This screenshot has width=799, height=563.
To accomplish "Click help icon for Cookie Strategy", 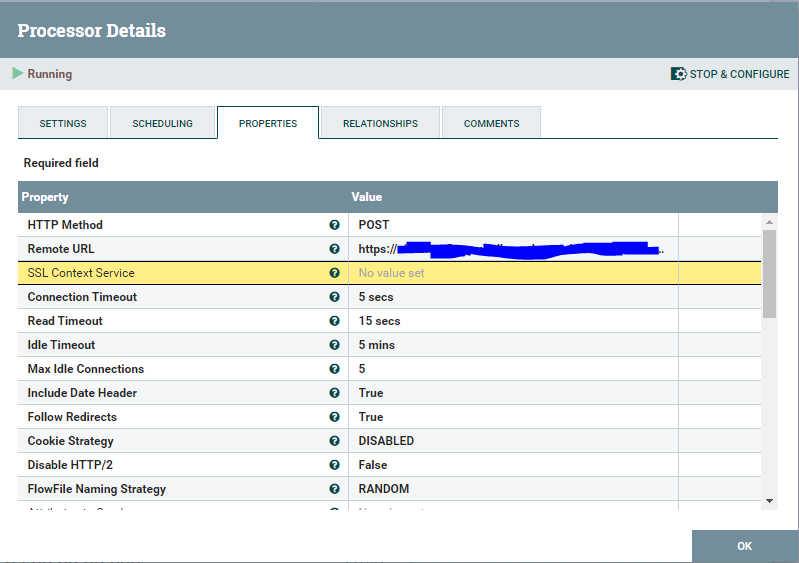I will click(334, 441).
